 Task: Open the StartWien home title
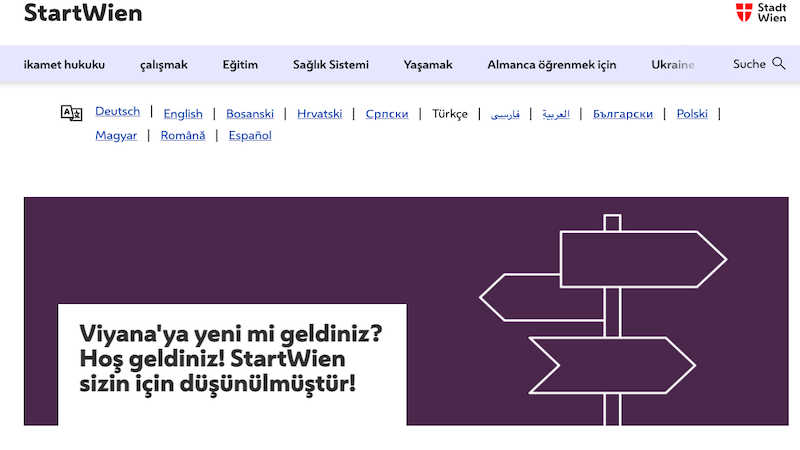coord(83,13)
